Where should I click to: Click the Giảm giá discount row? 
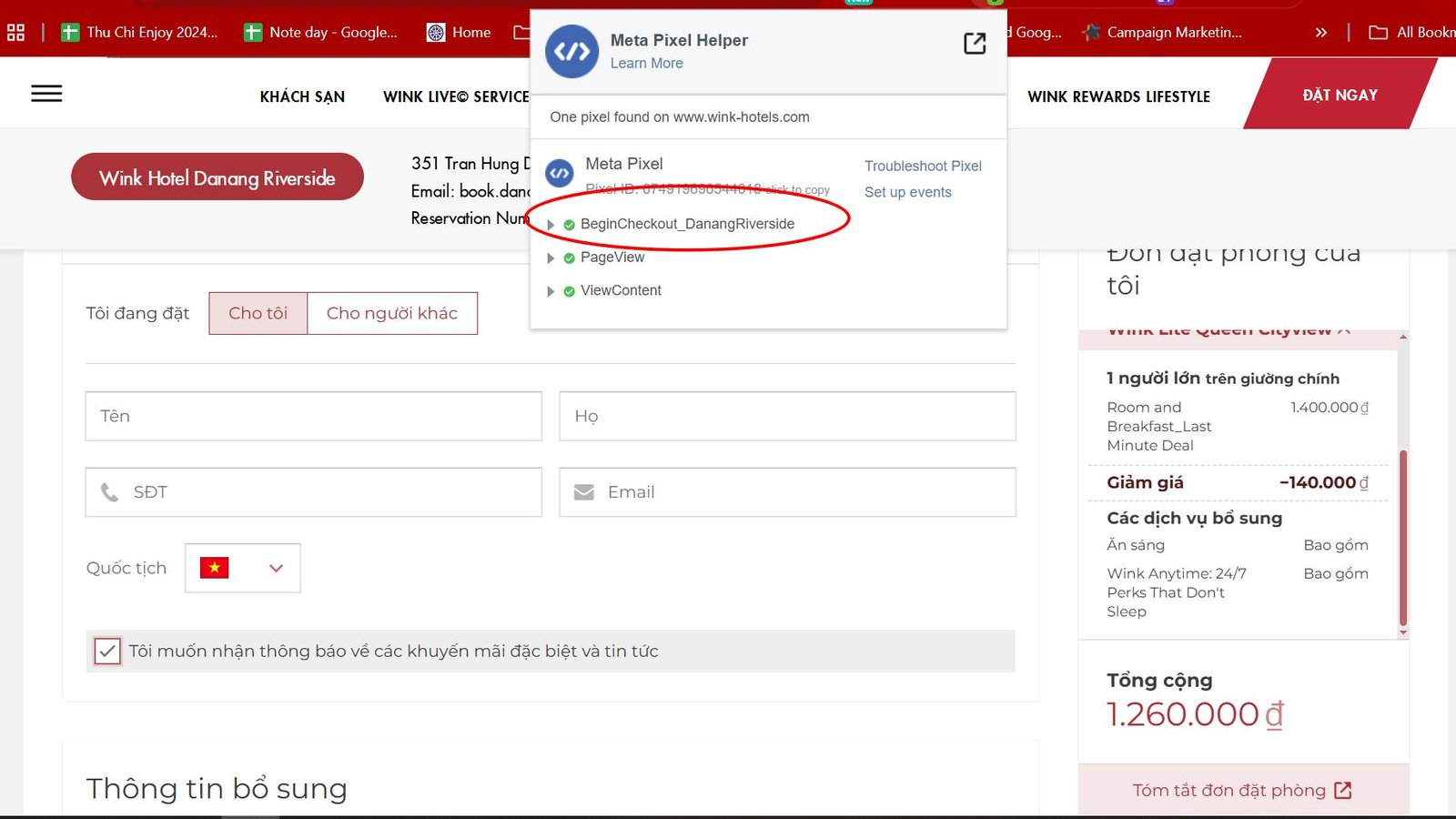point(1238,482)
